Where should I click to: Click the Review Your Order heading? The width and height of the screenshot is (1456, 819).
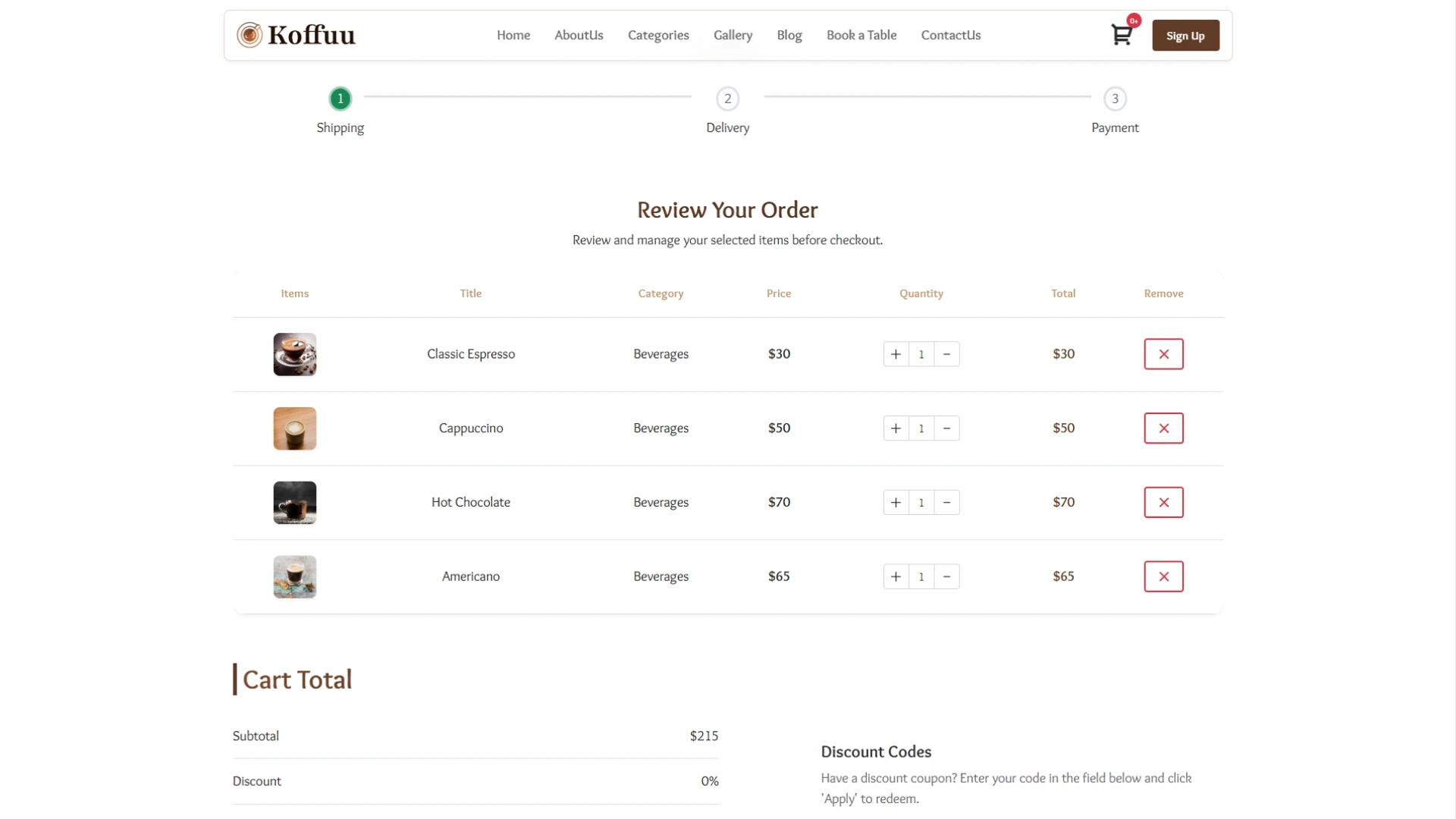tap(727, 210)
